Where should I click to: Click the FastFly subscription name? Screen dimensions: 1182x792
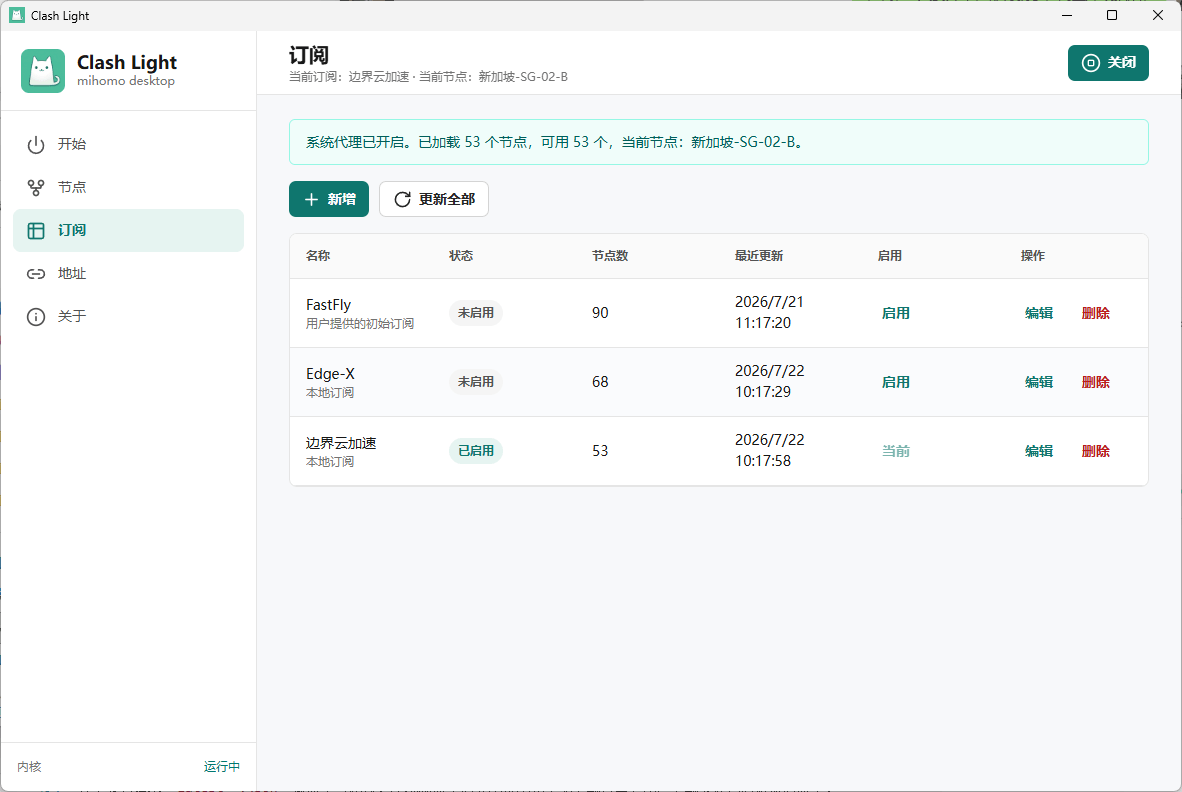pos(329,304)
